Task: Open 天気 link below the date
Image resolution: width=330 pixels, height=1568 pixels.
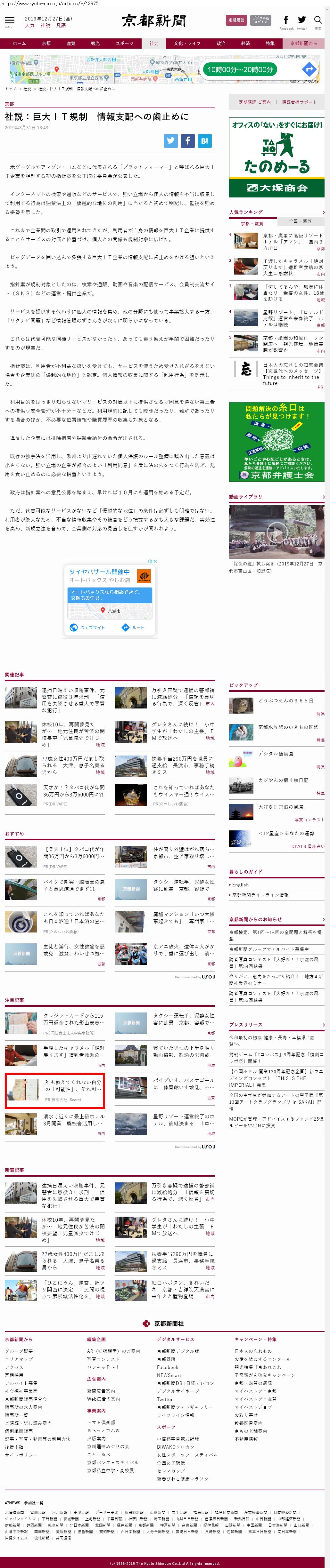Action: tap(29, 26)
